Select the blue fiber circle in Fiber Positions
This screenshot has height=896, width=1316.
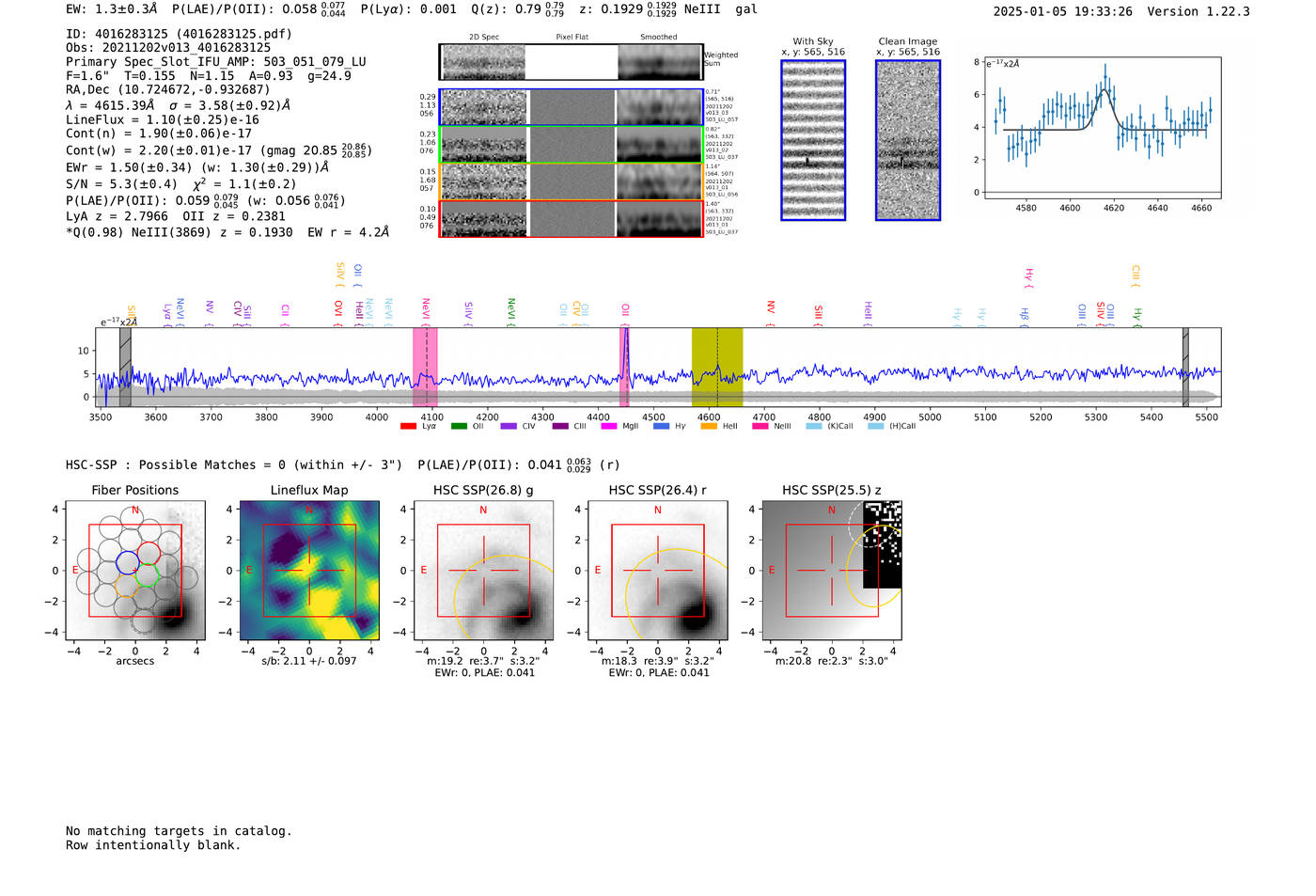click(127, 563)
